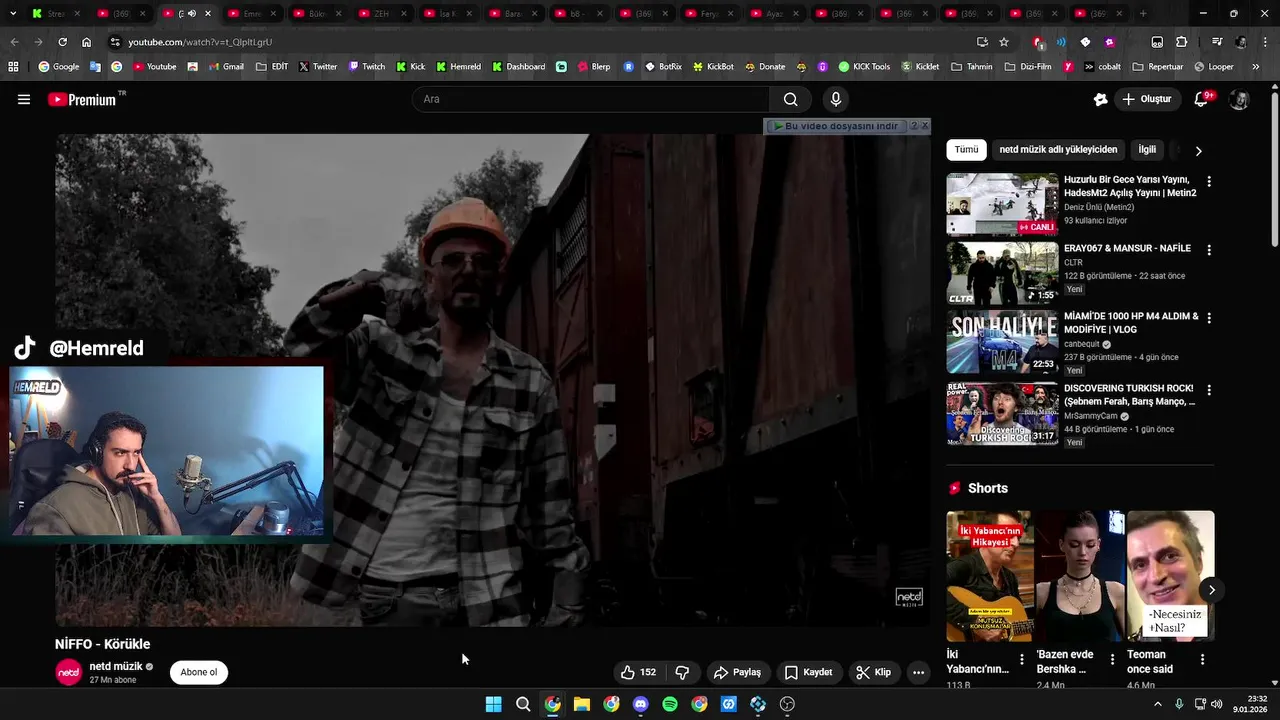Create a clip with Klip

point(873,672)
